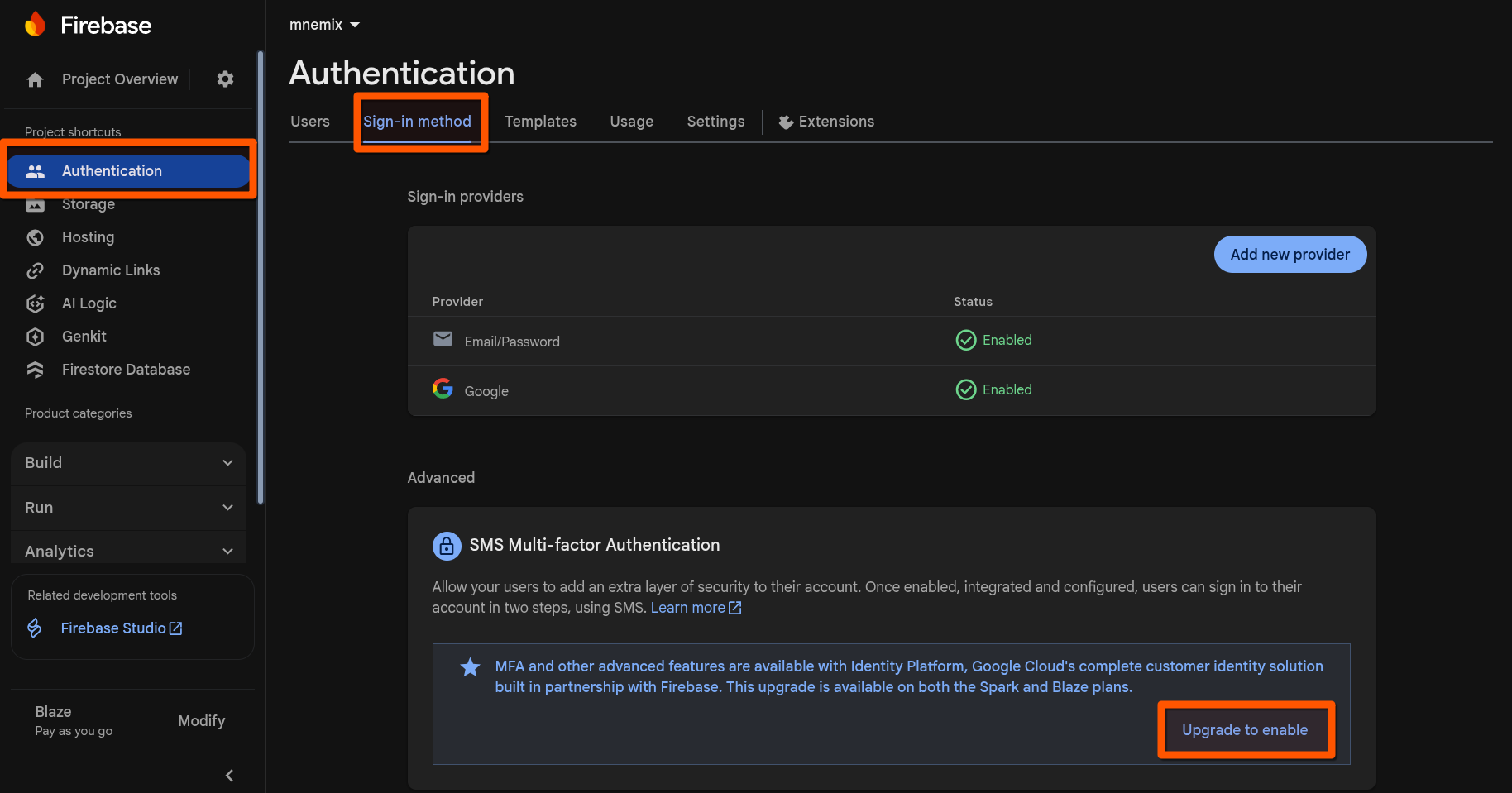Click Modify next to Blaze plan
This screenshot has width=1512, height=793.
pyautogui.click(x=201, y=720)
